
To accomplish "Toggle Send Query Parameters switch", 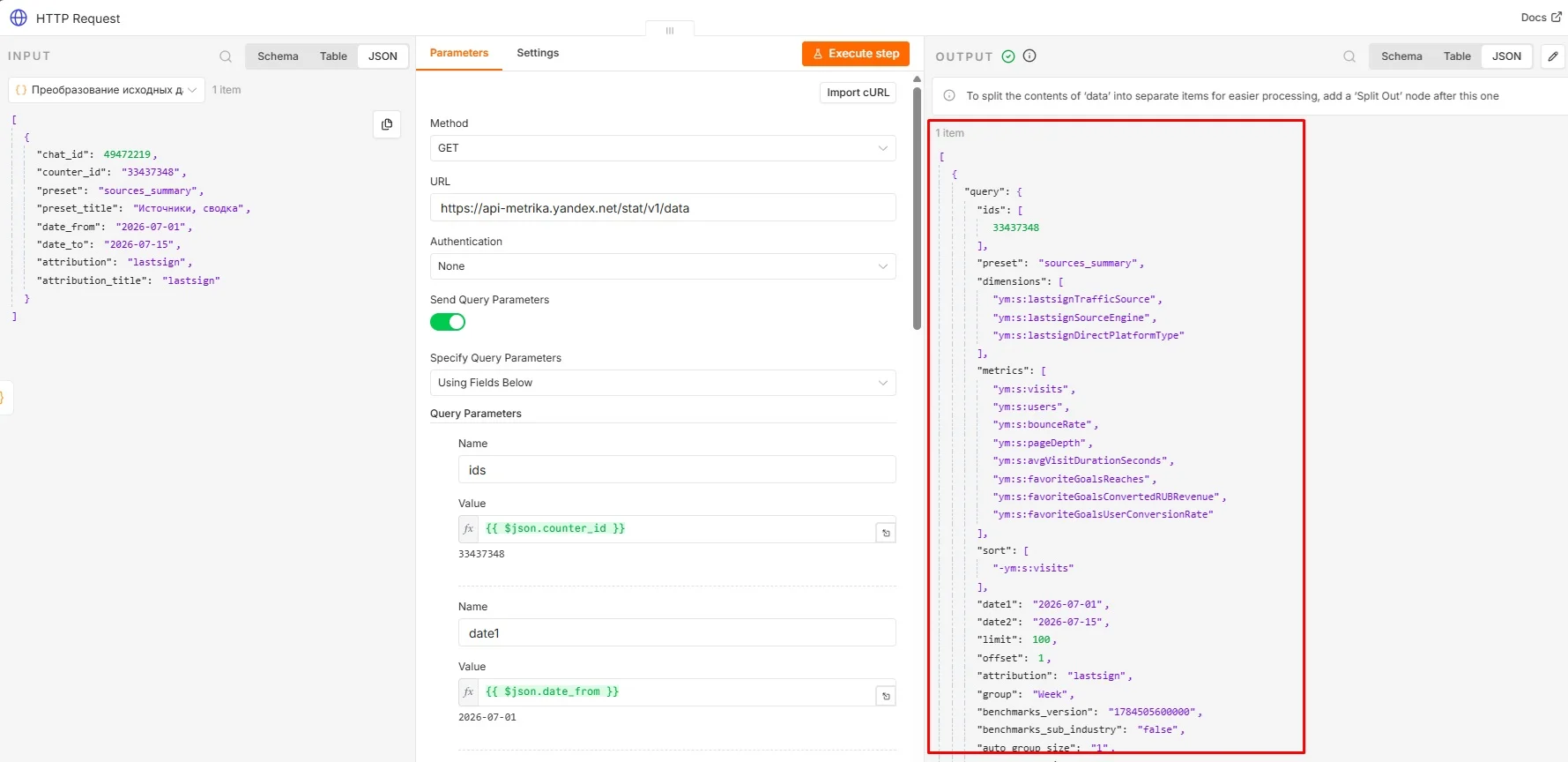I will coord(448,322).
